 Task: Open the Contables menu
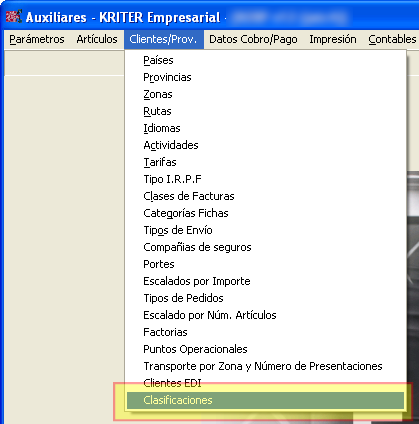pos(392,39)
